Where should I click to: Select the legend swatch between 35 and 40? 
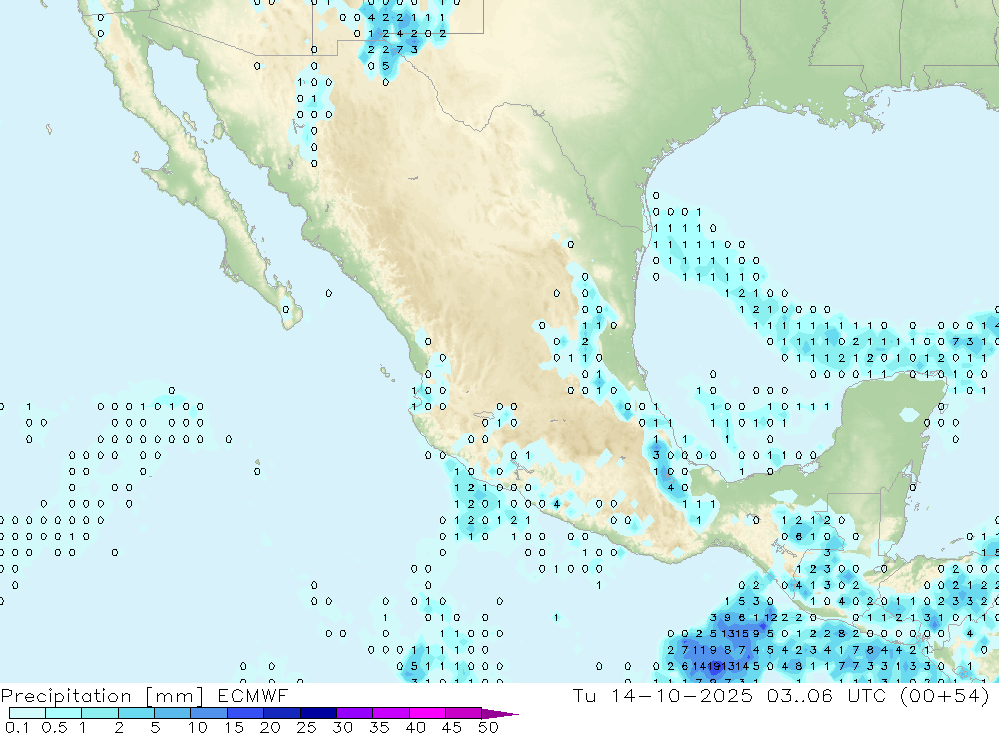pyautogui.click(x=390, y=713)
